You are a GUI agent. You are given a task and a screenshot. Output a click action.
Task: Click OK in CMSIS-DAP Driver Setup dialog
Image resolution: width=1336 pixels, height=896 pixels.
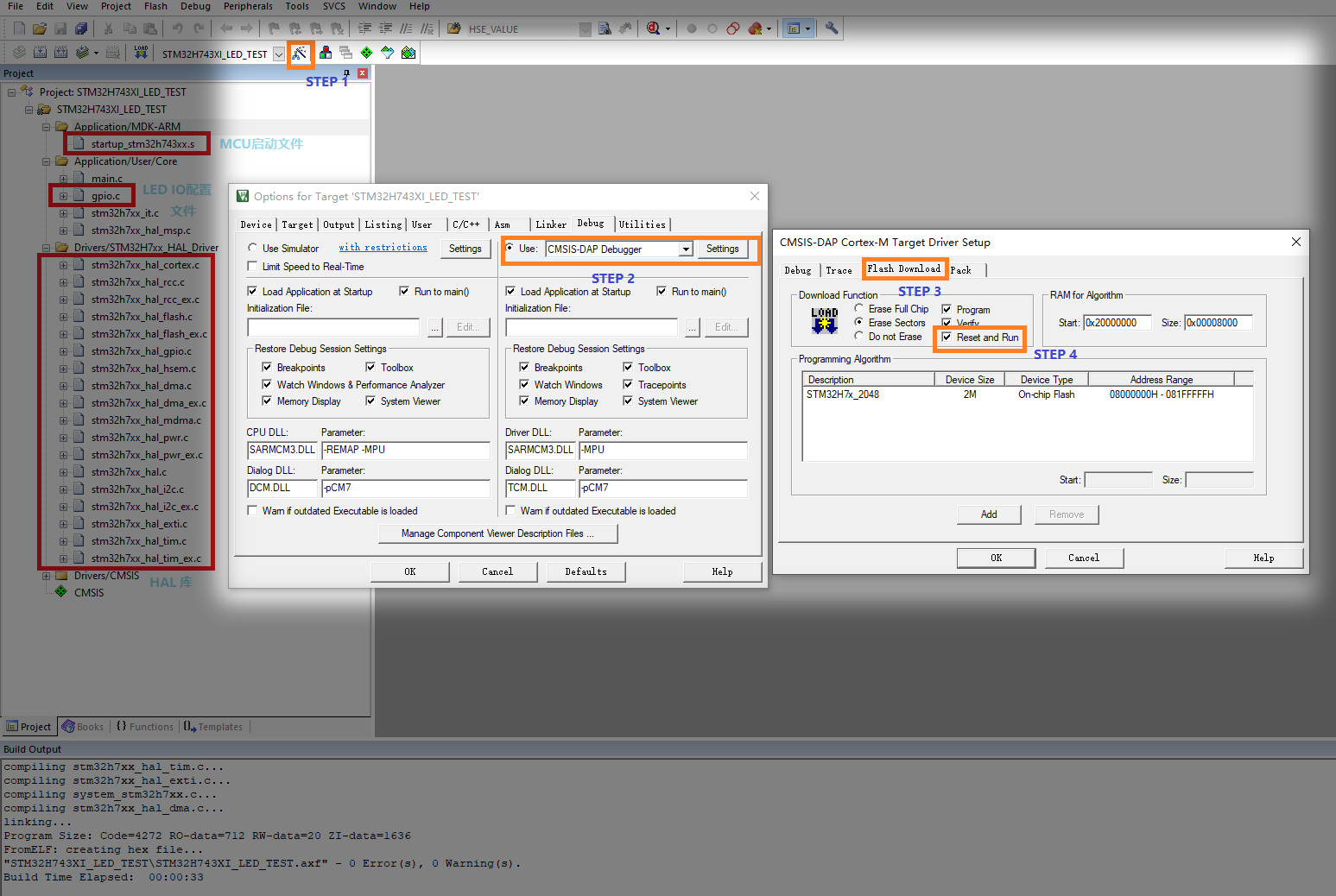[996, 558]
